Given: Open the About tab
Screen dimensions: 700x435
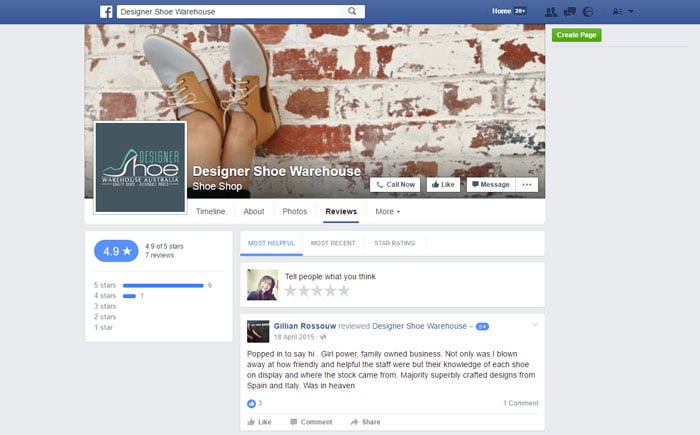Looking at the screenshot, I should click(254, 211).
